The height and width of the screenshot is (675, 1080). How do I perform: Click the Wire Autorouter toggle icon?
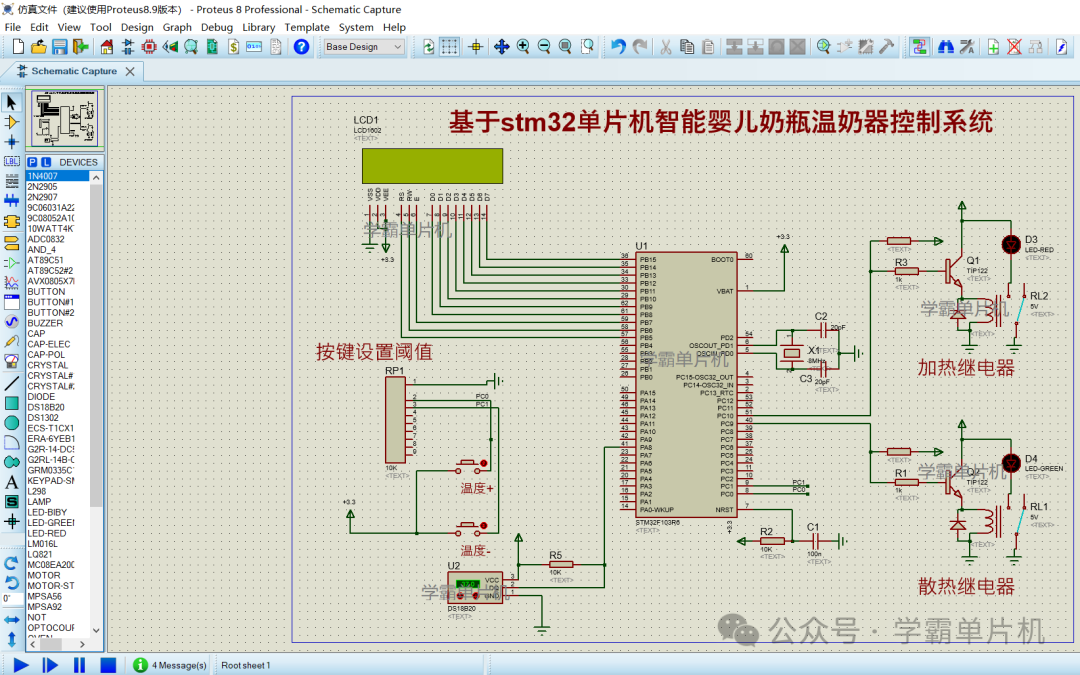pyautogui.click(x=918, y=47)
